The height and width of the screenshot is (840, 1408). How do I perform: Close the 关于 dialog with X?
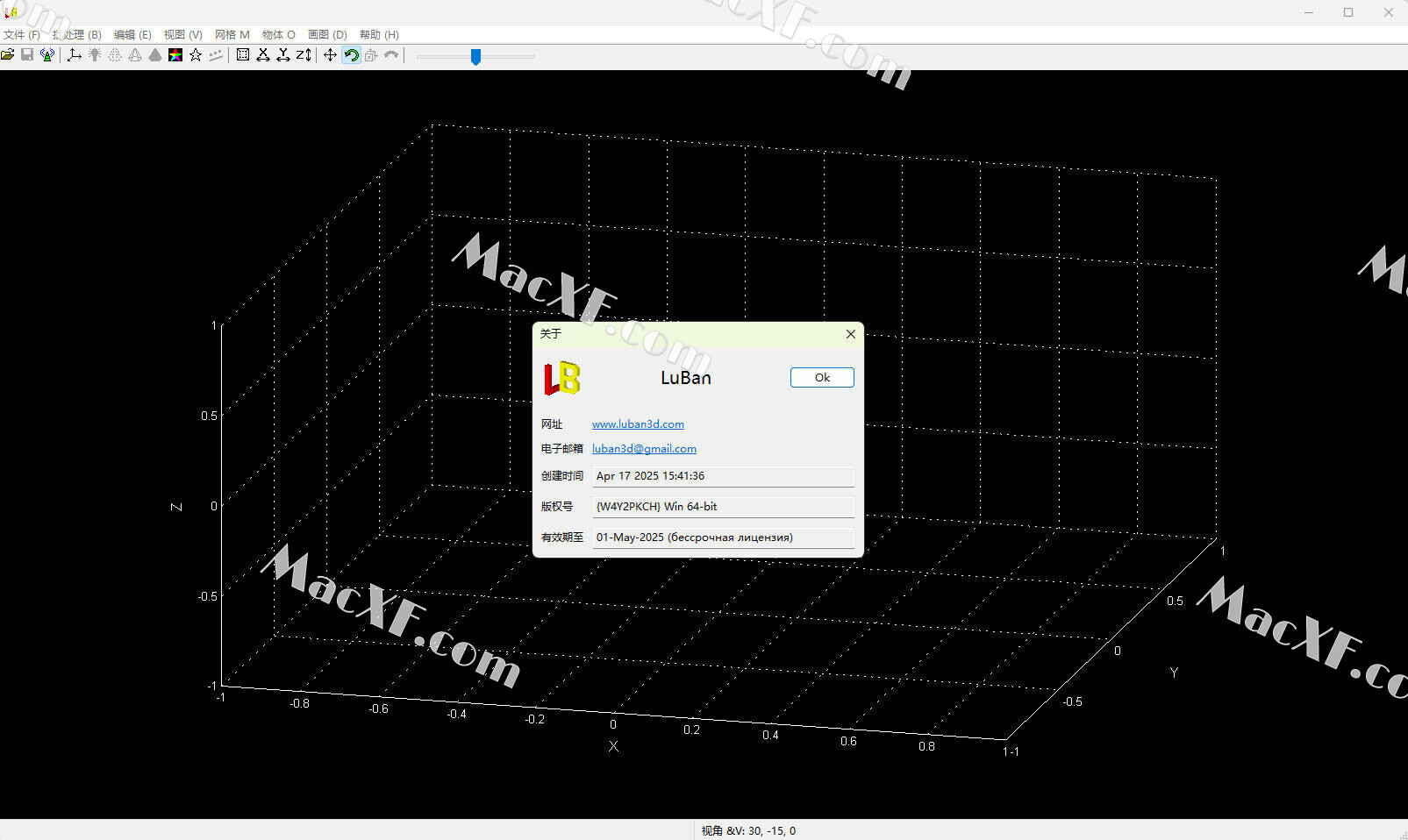(850, 334)
